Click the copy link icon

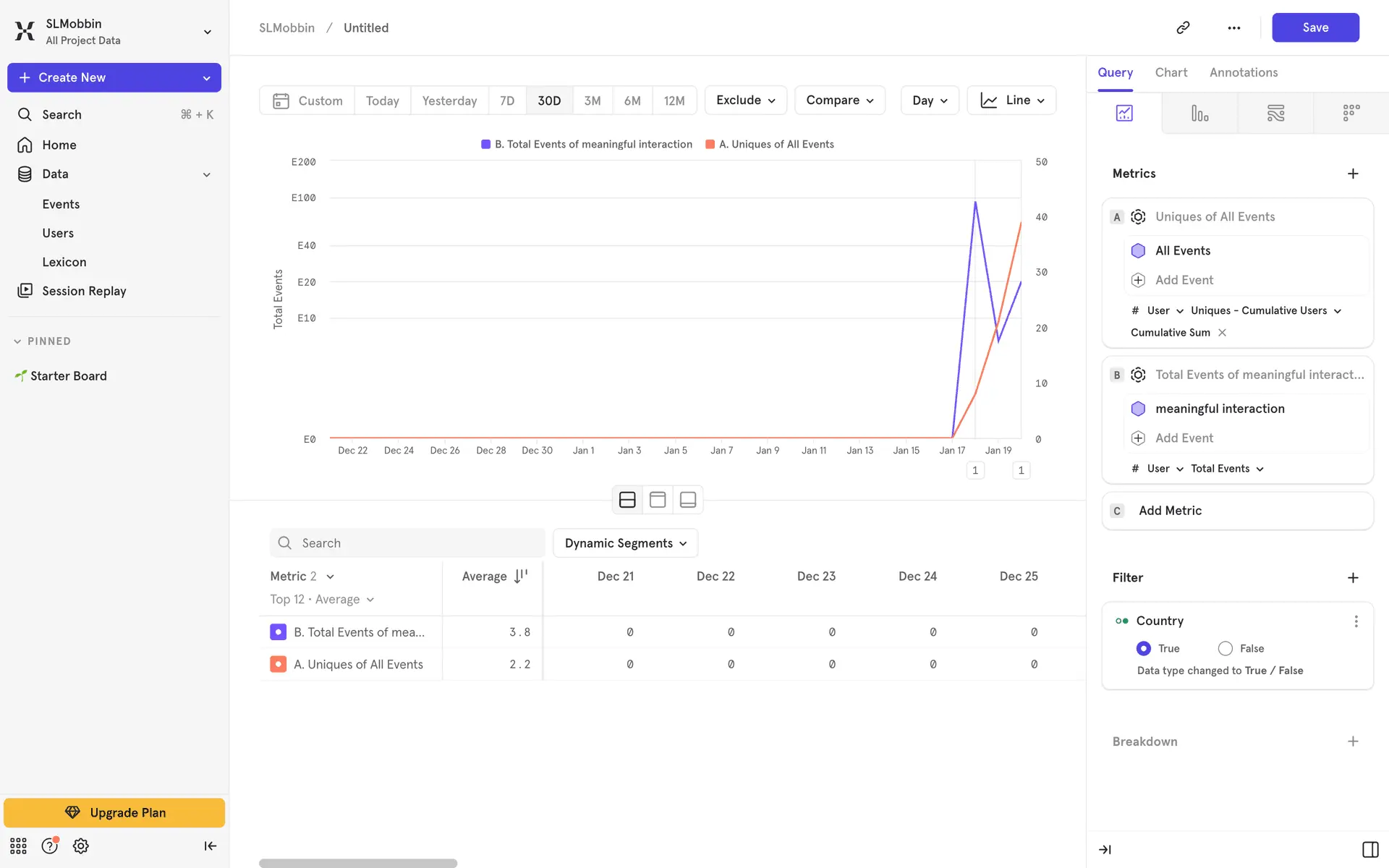(x=1183, y=27)
